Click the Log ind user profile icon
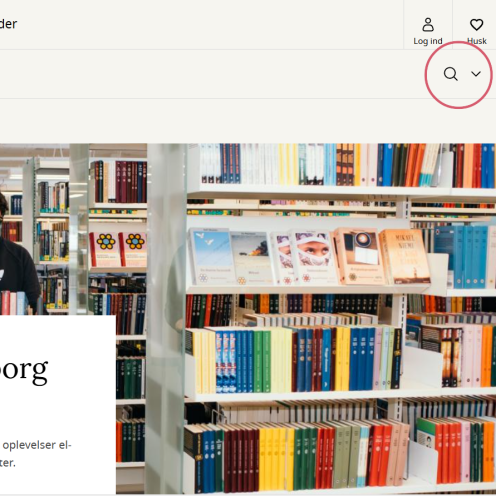This screenshot has height=496, width=496. 428,25
